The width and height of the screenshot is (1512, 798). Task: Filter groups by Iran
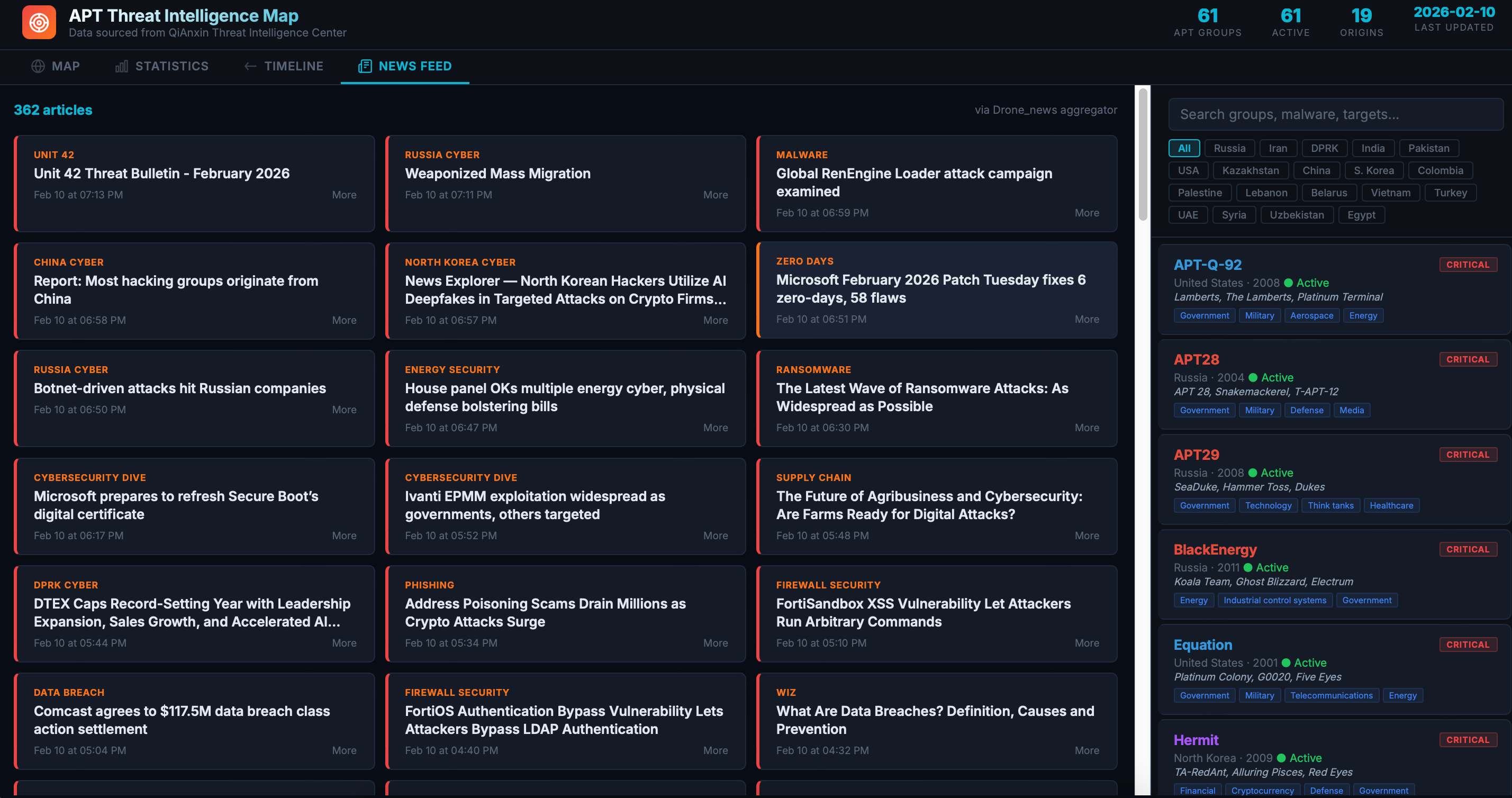(x=1278, y=149)
